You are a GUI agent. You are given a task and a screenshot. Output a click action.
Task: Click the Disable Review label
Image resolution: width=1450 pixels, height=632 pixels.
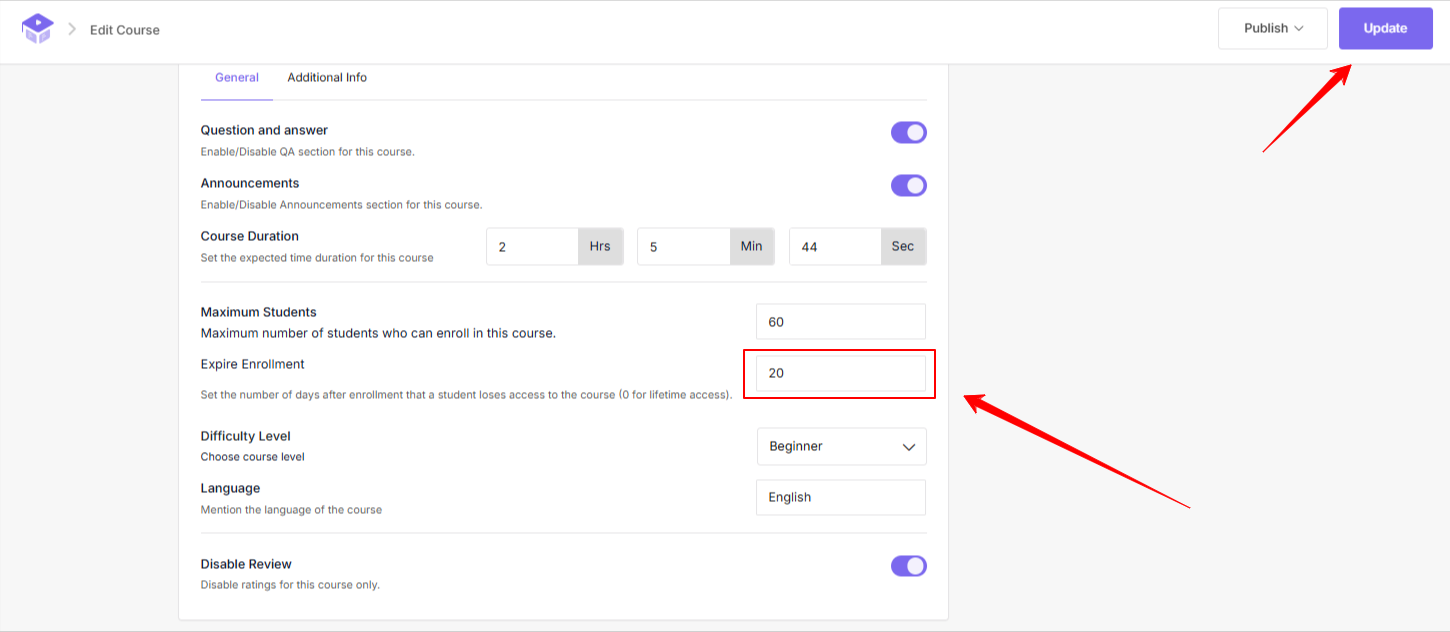(246, 564)
